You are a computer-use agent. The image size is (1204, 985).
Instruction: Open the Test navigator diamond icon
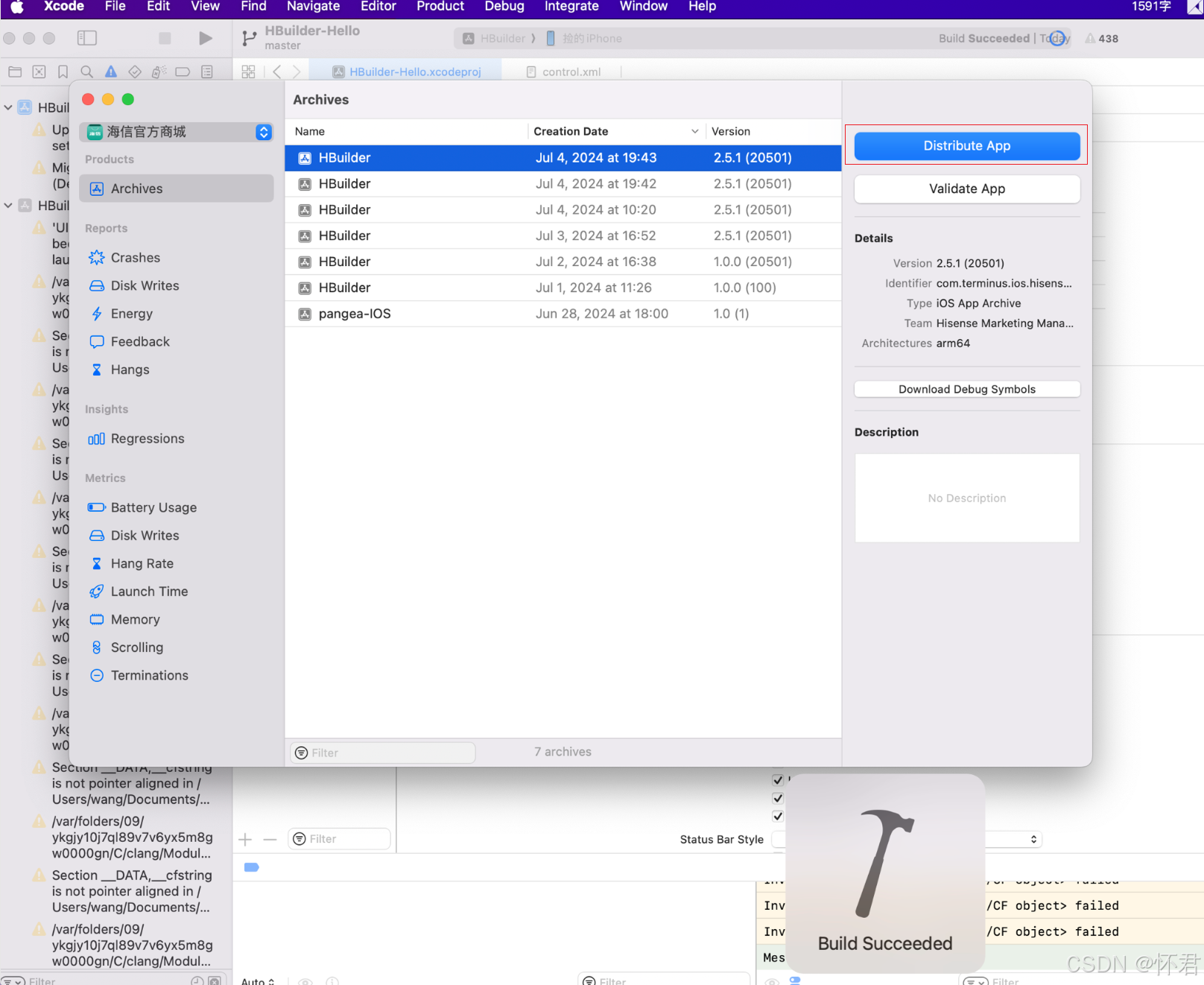[x=135, y=72]
